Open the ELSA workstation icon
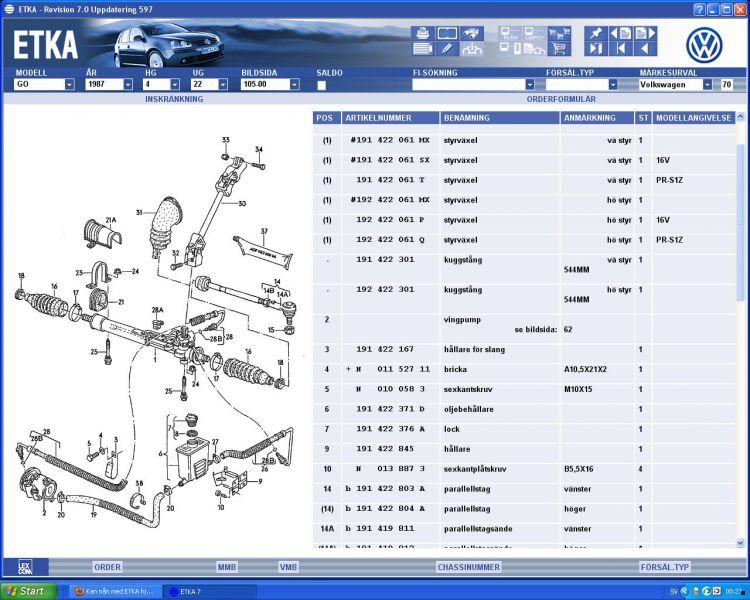The image size is (750, 600). (x=509, y=33)
